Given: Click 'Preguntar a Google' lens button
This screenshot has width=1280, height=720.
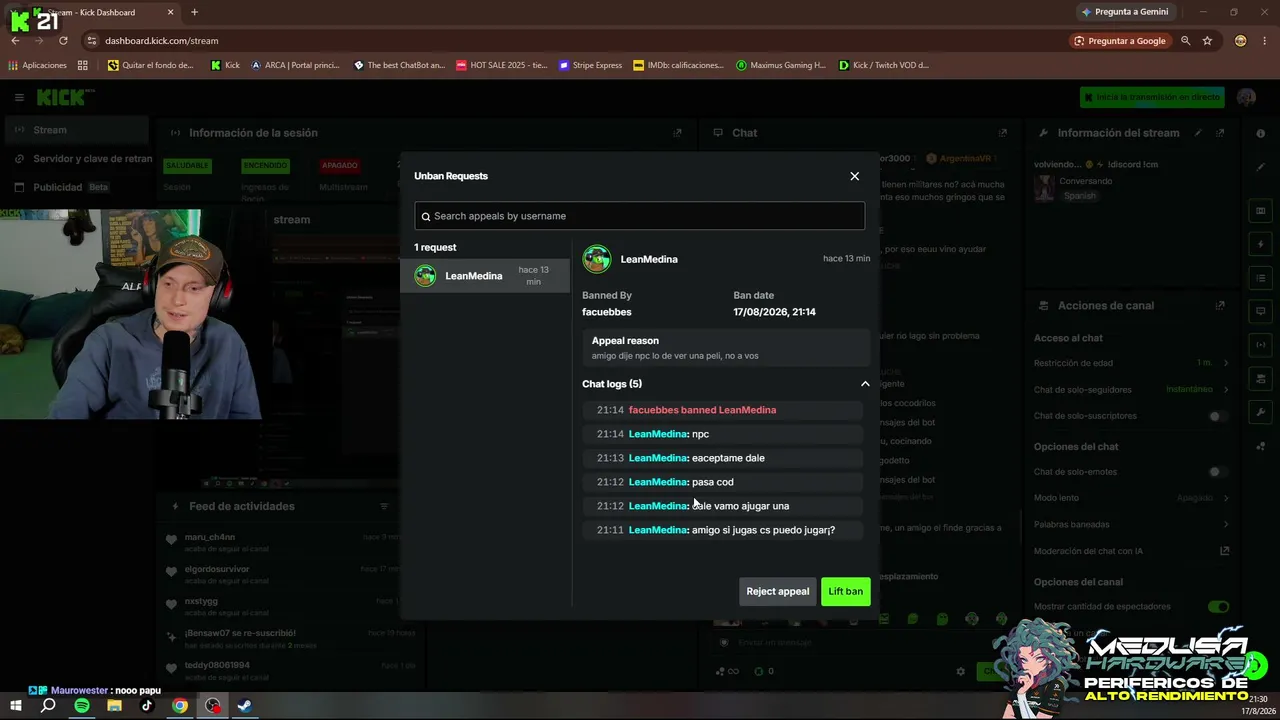Looking at the screenshot, I should (1119, 41).
